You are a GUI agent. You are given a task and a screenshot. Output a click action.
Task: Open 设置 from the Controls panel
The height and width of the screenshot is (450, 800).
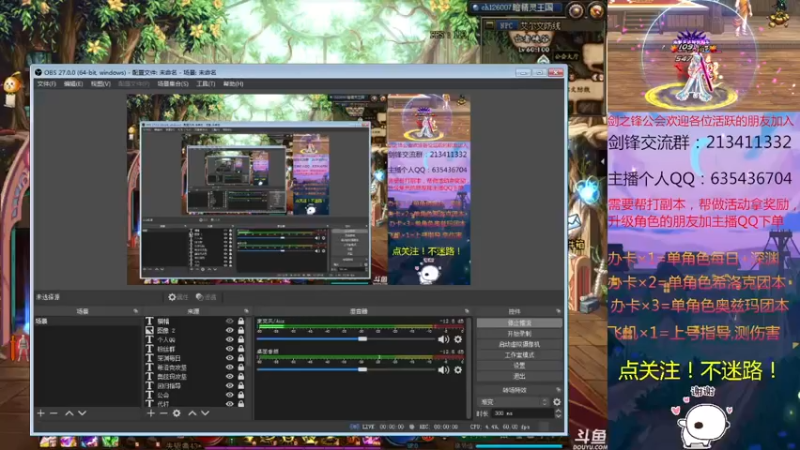[519, 366]
